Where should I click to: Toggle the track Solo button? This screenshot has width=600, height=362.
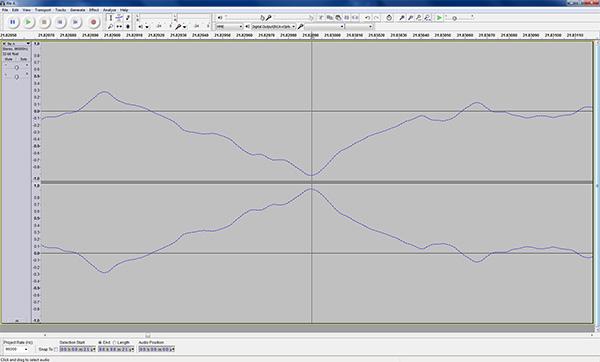click(23, 59)
